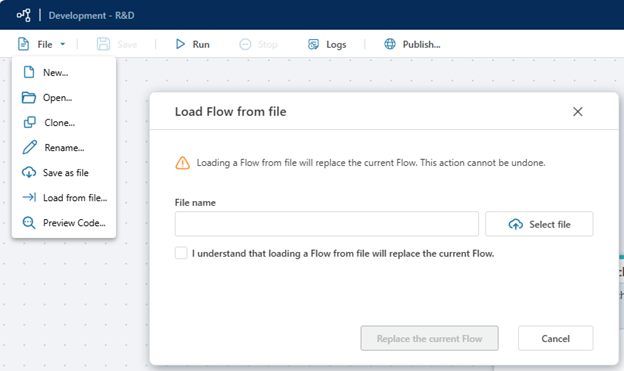Click the Save as file cloud icon
The height and width of the screenshot is (371, 624).
pos(29,172)
